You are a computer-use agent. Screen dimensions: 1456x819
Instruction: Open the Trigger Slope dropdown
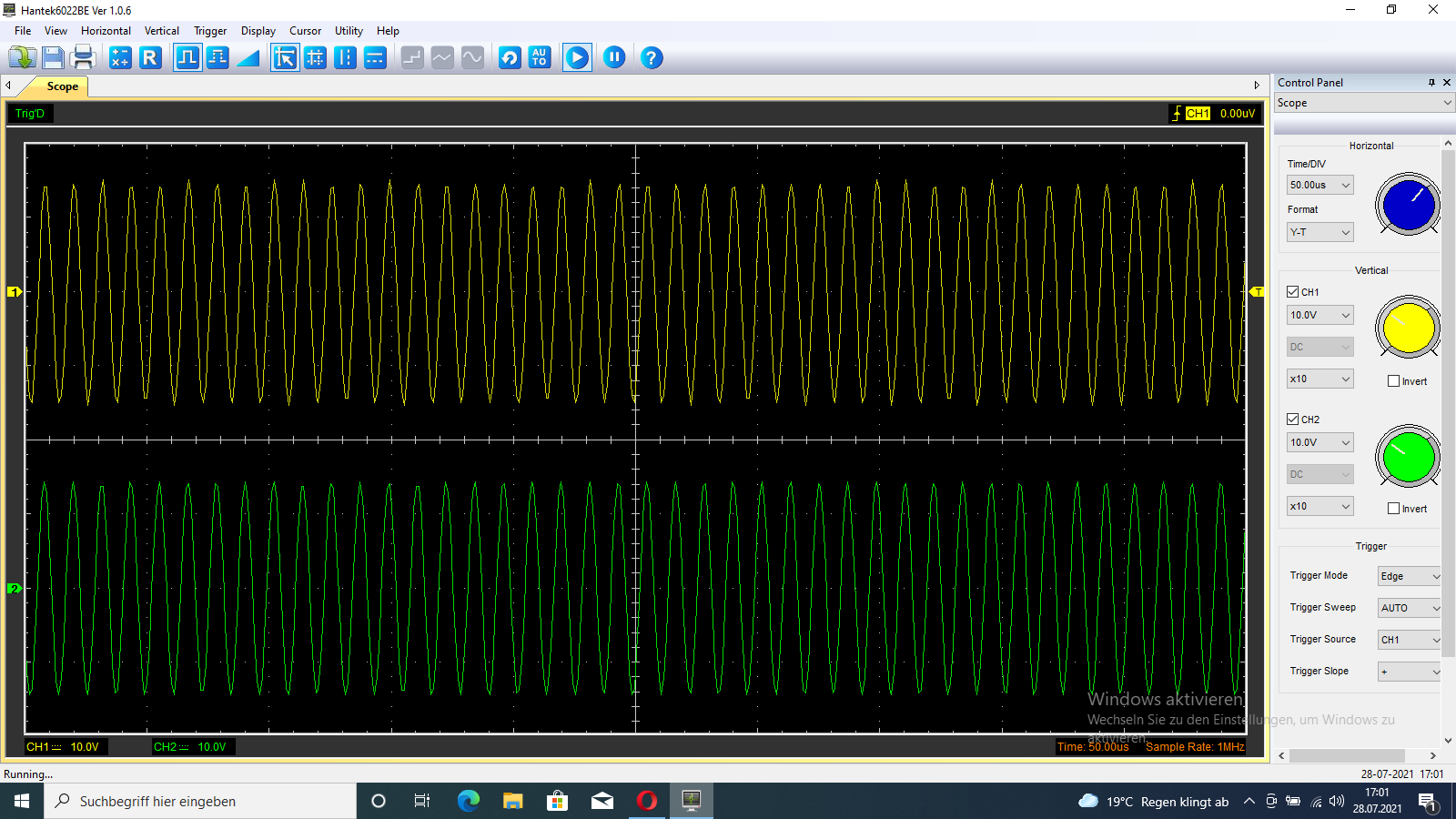coord(1410,672)
